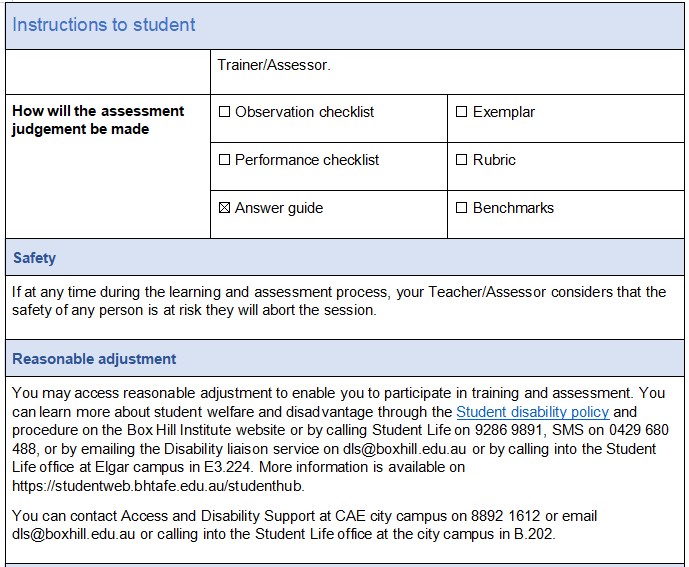Open the Student disability policy link
Image resolution: width=689 pixels, height=567 pixels.
point(532,412)
